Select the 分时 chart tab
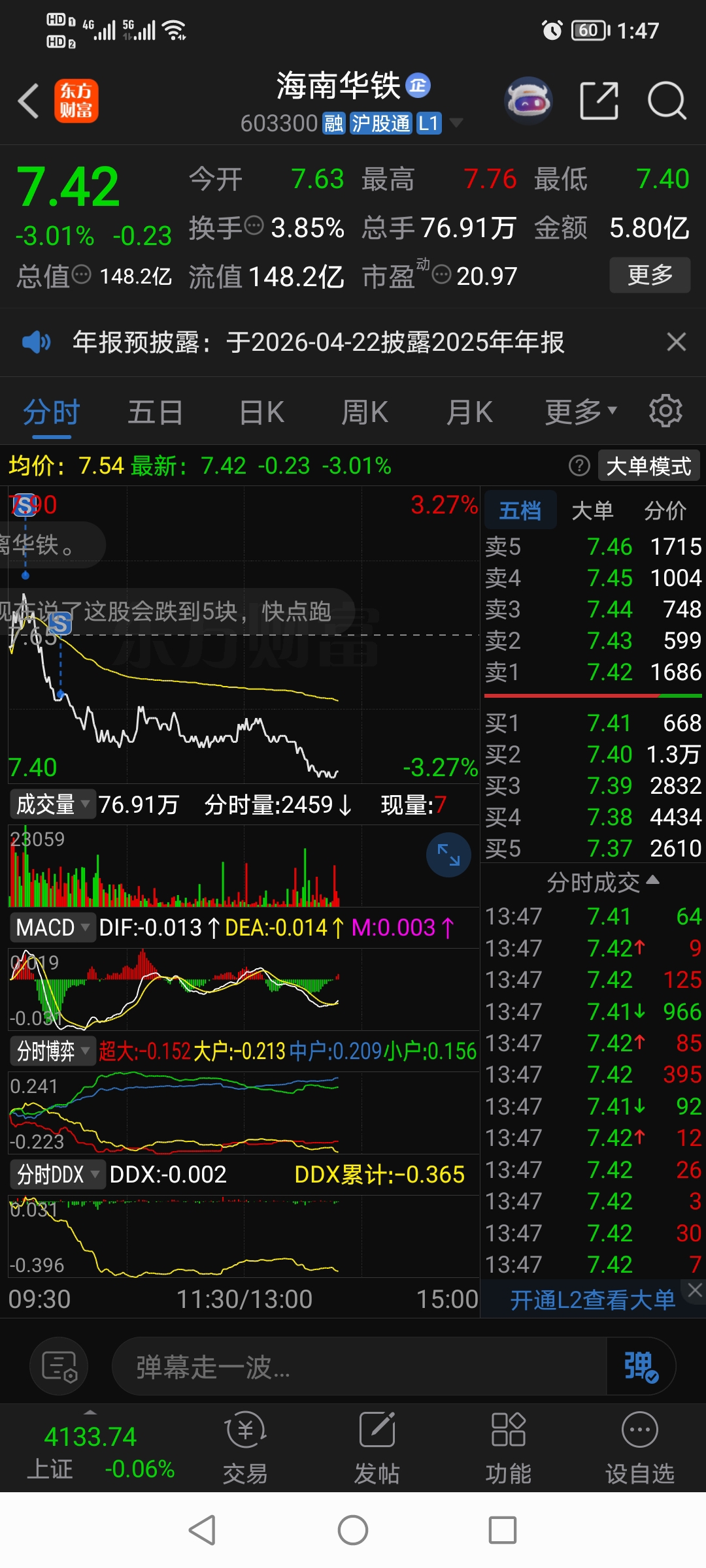Image resolution: width=706 pixels, height=1568 pixels. coord(51,413)
